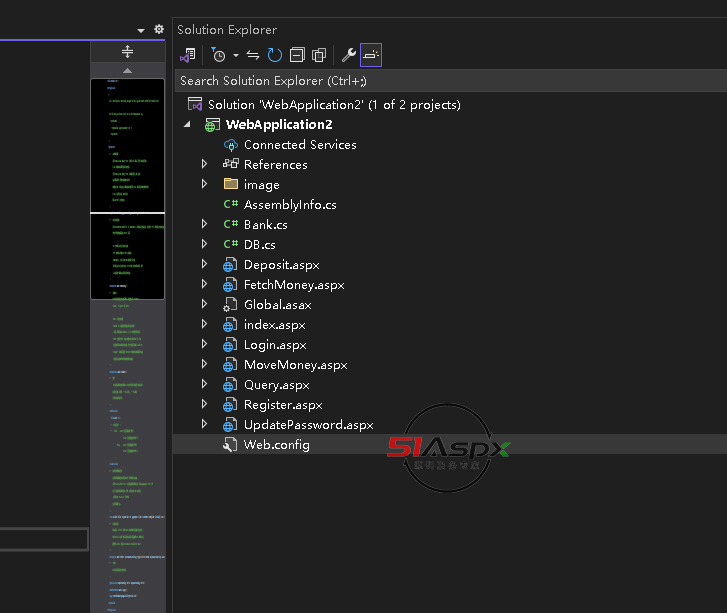Expand FetchMoney.aspx node
Viewport: 727px width, 613px height.
204,284
